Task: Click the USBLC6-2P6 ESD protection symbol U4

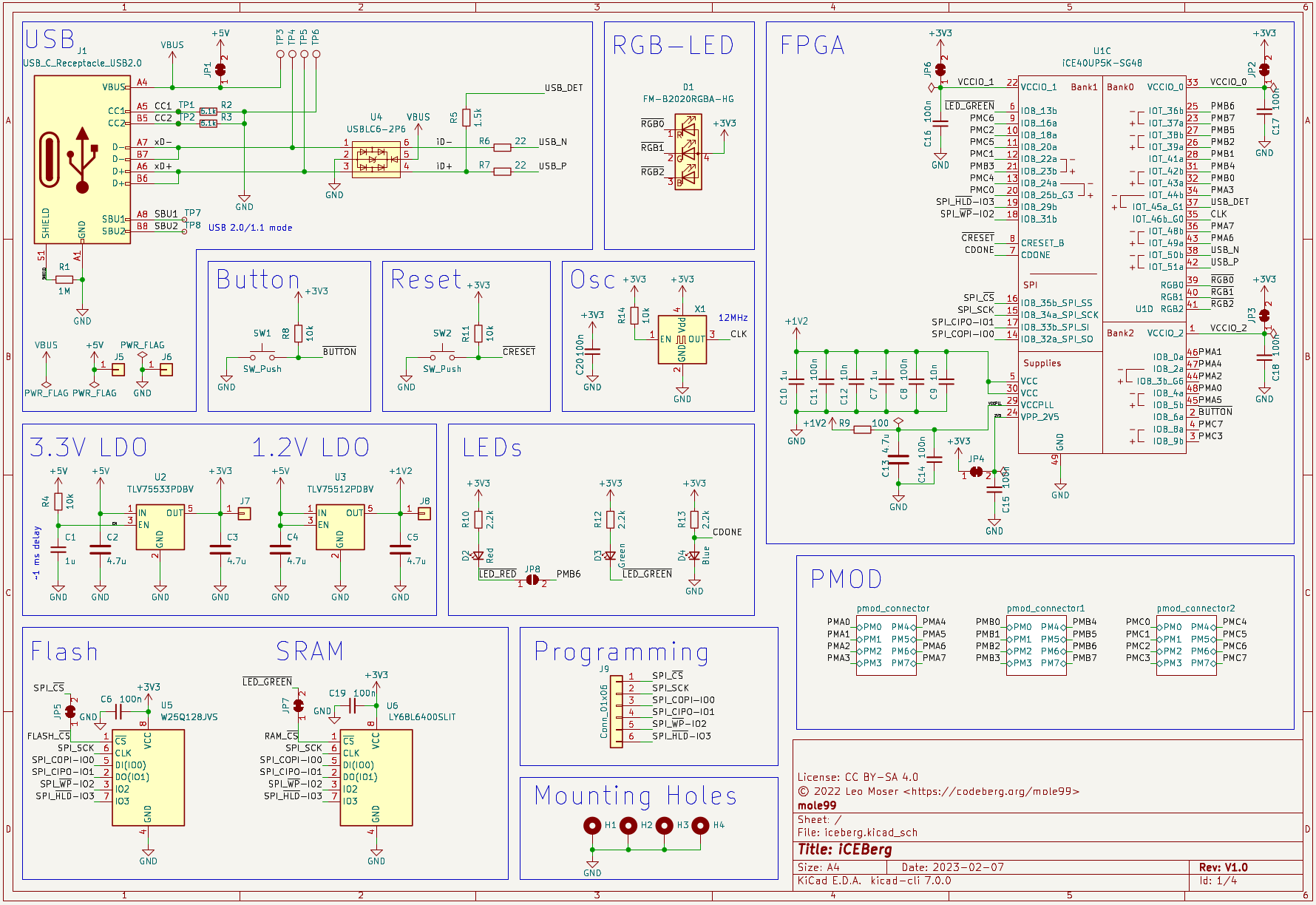Action: pos(376,159)
